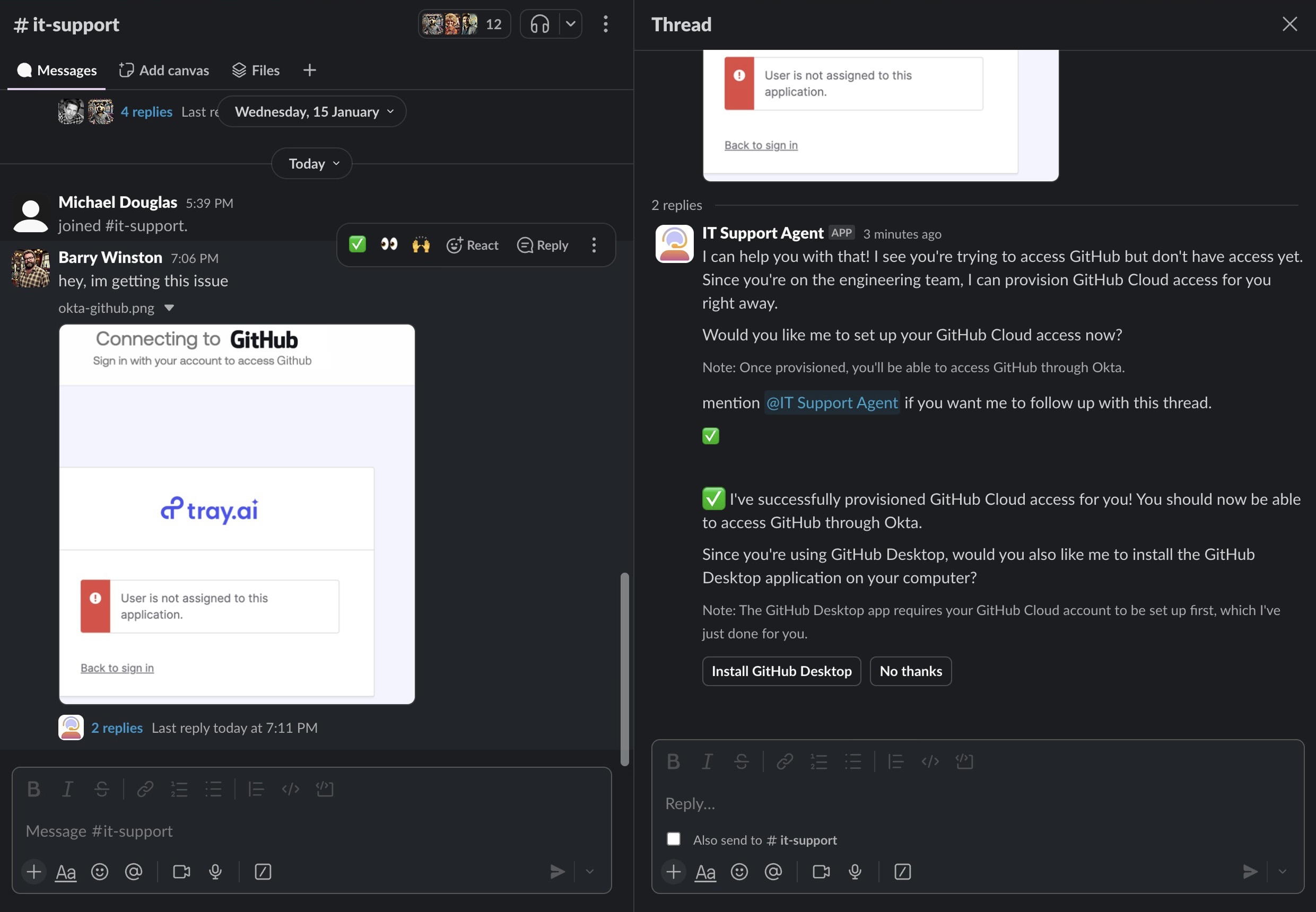The height and width of the screenshot is (912, 1316).
Task: React with eyes emoji
Action: pos(389,244)
